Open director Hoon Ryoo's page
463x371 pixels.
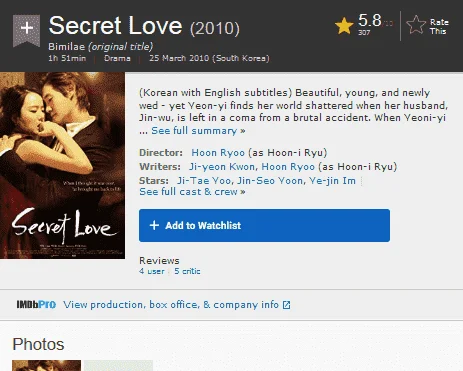coord(218,153)
